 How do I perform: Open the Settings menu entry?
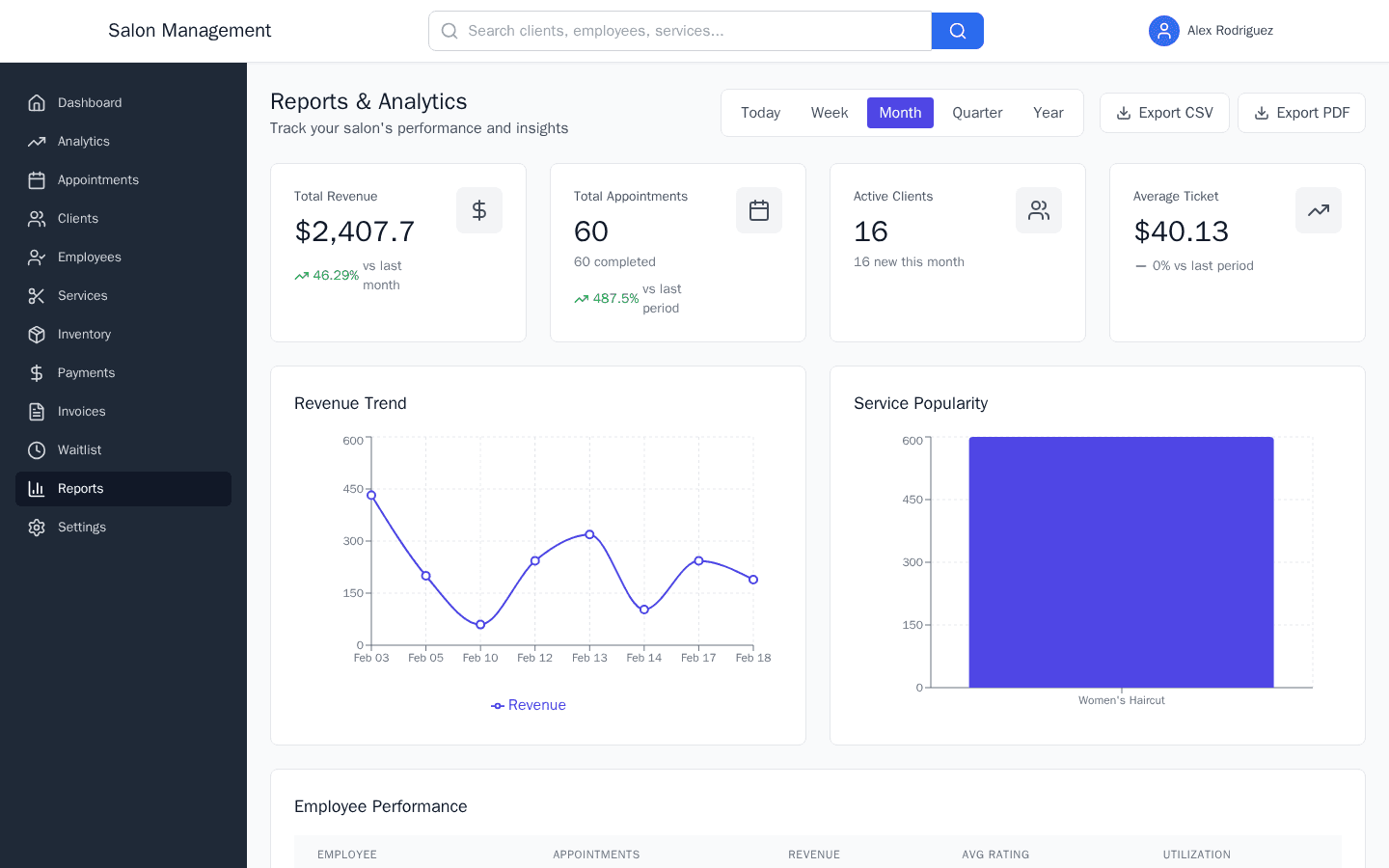pyautogui.click(x=82, y=527)
